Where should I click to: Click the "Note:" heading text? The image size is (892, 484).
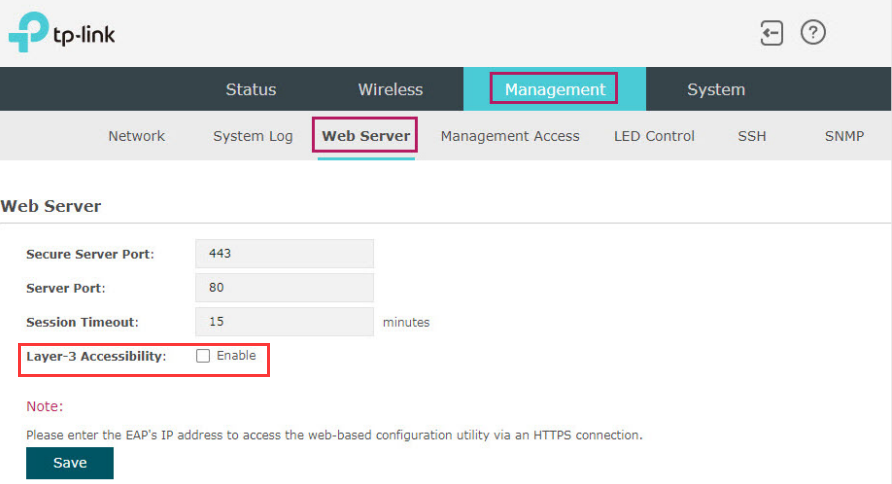click(x=44, y=406)
